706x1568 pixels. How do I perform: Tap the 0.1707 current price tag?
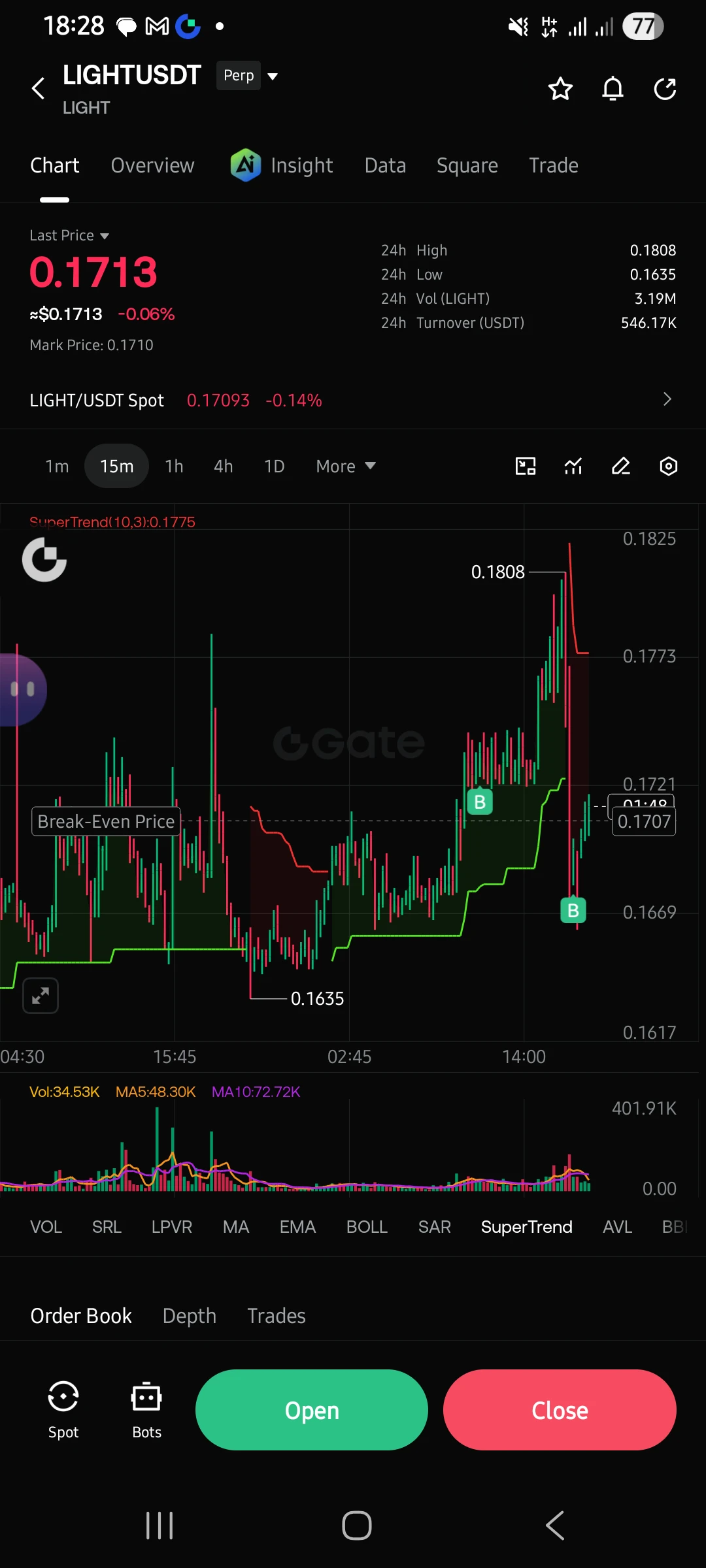pyautogui.click(x=644, y=821)
